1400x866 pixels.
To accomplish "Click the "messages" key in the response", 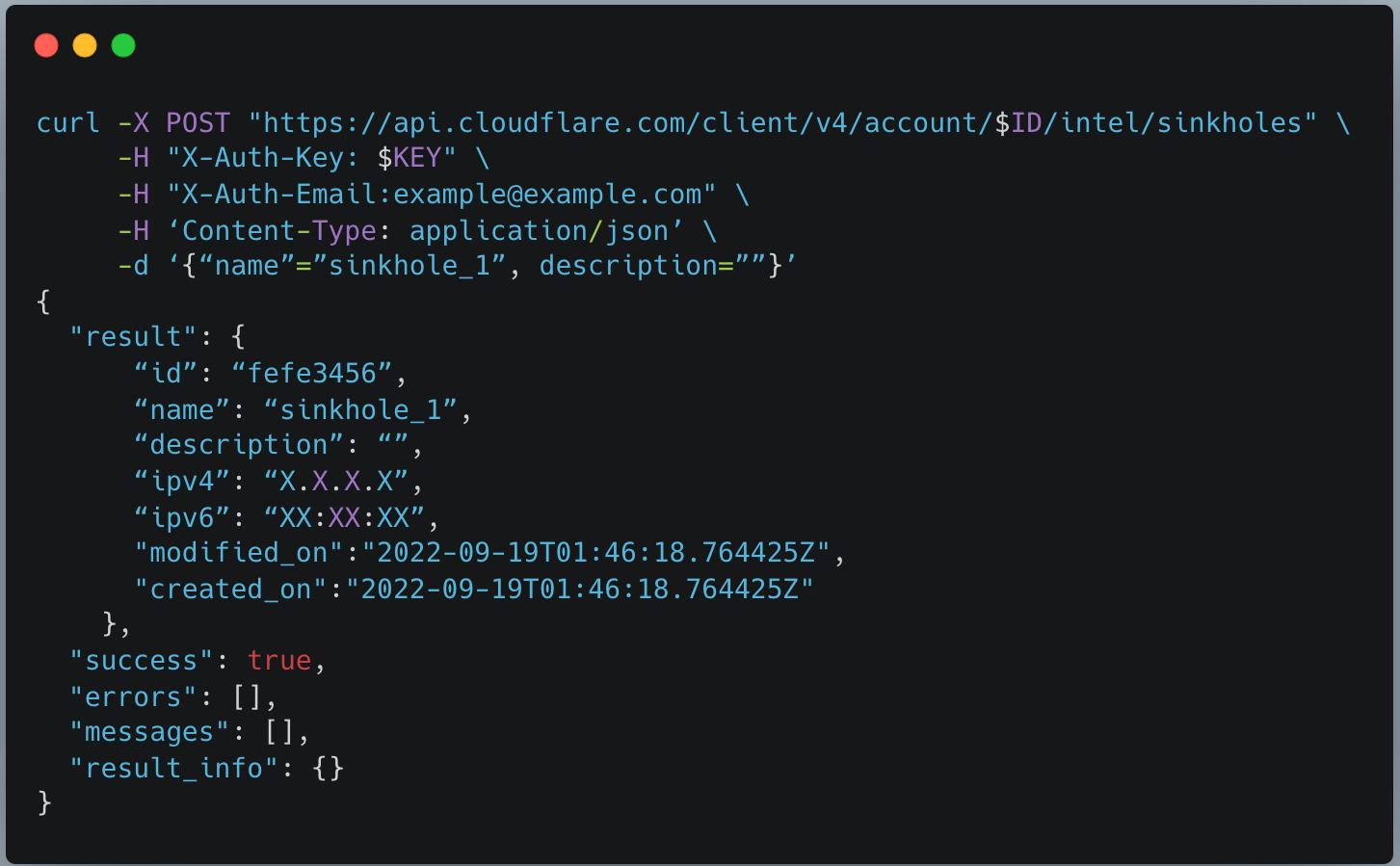I will point(149,732).
